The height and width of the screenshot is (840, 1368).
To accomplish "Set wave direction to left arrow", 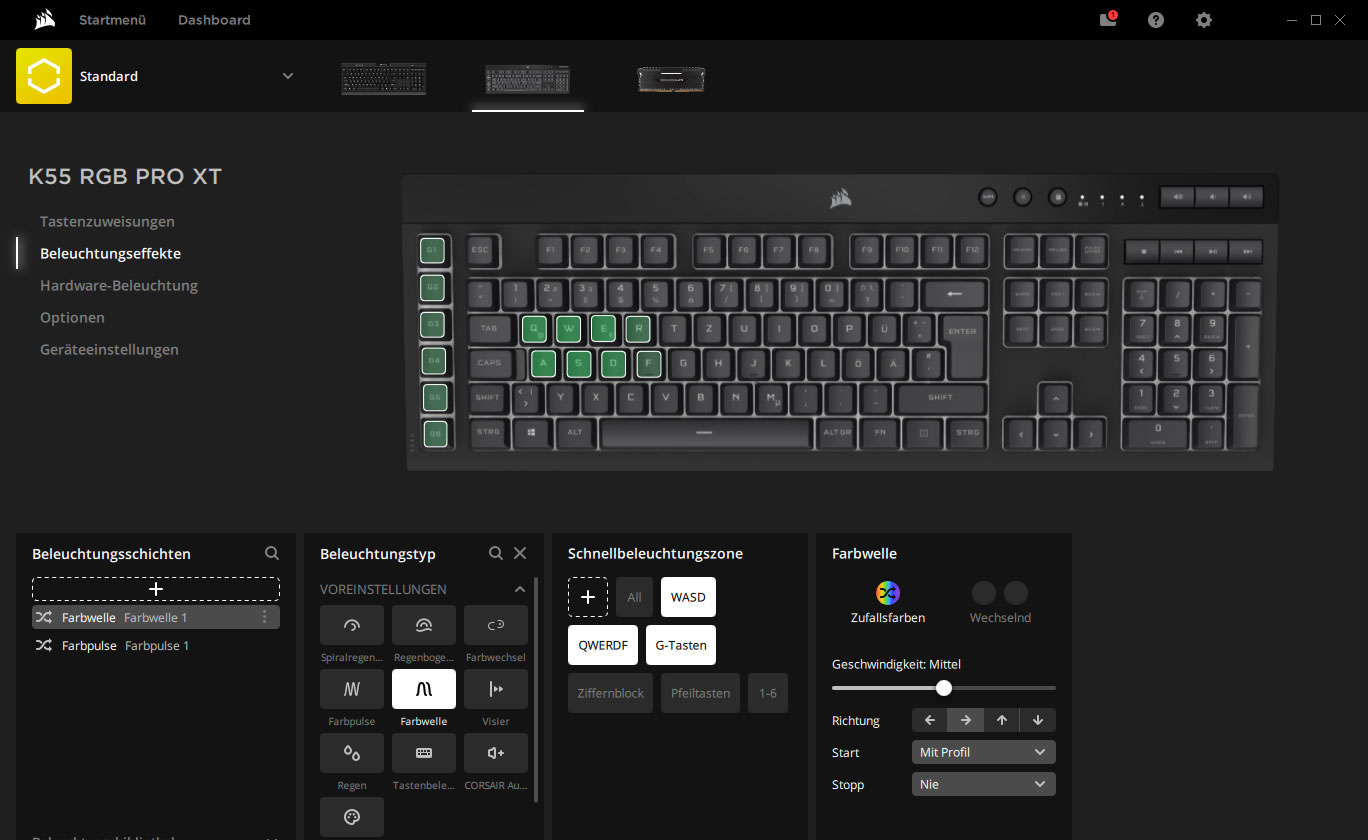I will coord(930,720).
